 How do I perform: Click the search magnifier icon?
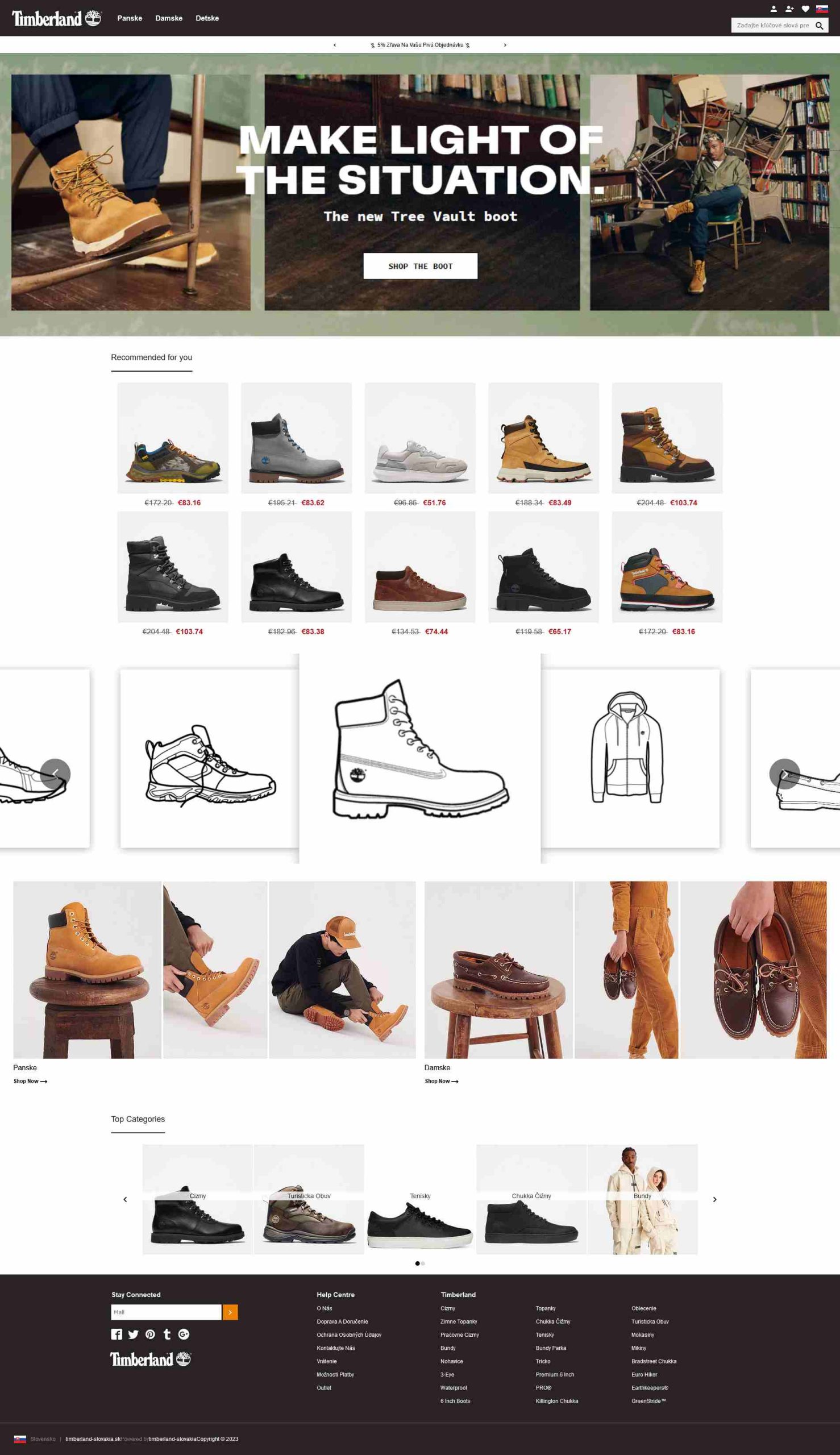tap(818, 26)
